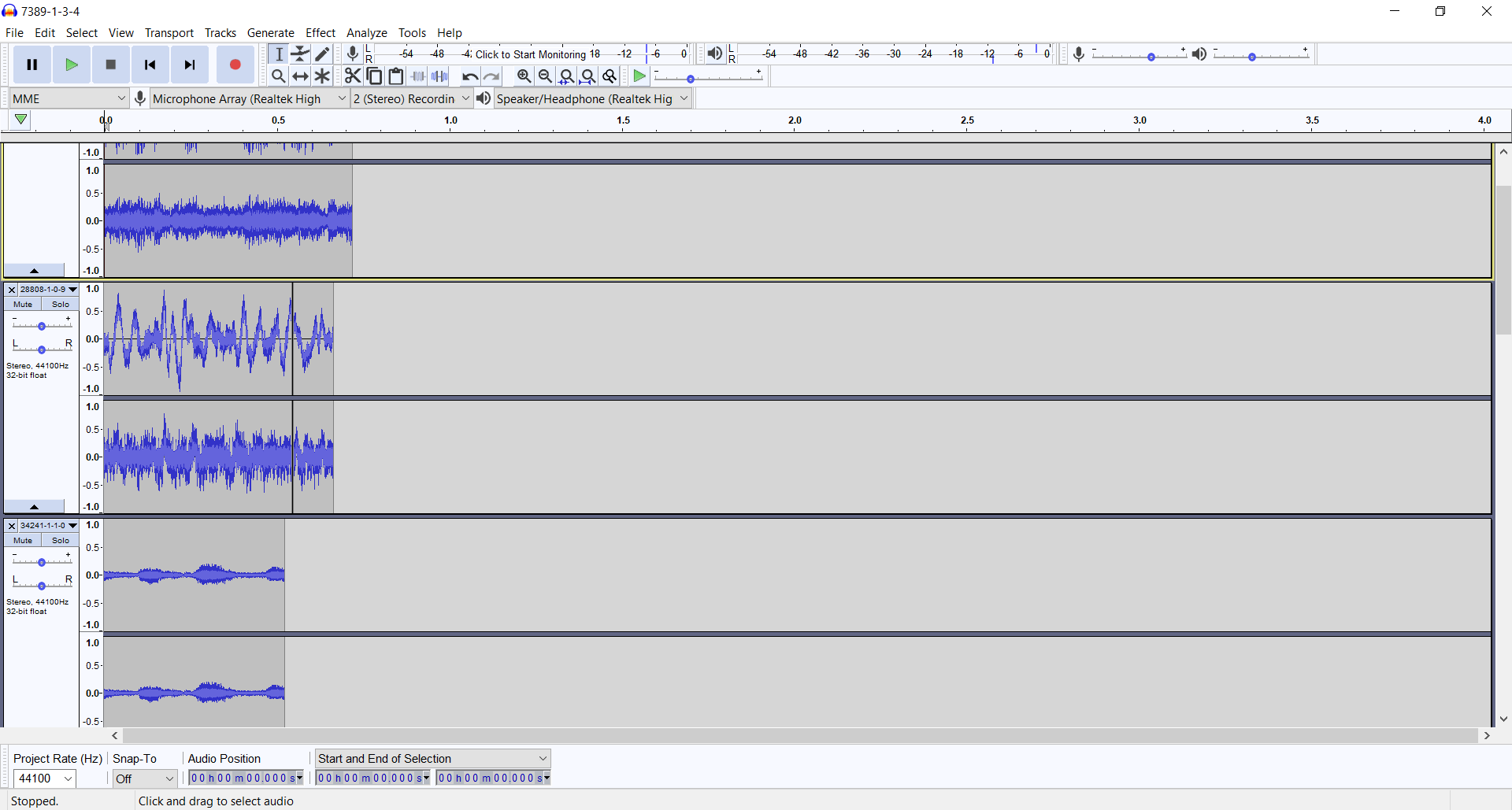
Task: Open Start and End of Selection dropdown
Action: (432, 758)
